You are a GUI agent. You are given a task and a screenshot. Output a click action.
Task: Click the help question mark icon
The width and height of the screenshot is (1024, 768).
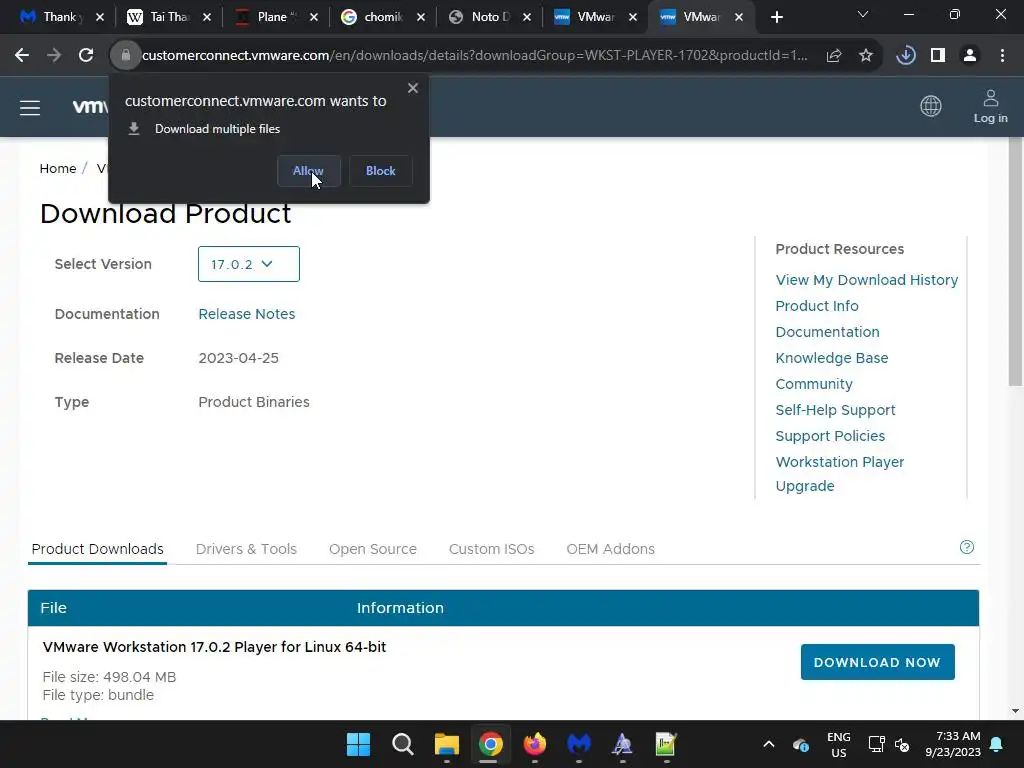(967, 547)
